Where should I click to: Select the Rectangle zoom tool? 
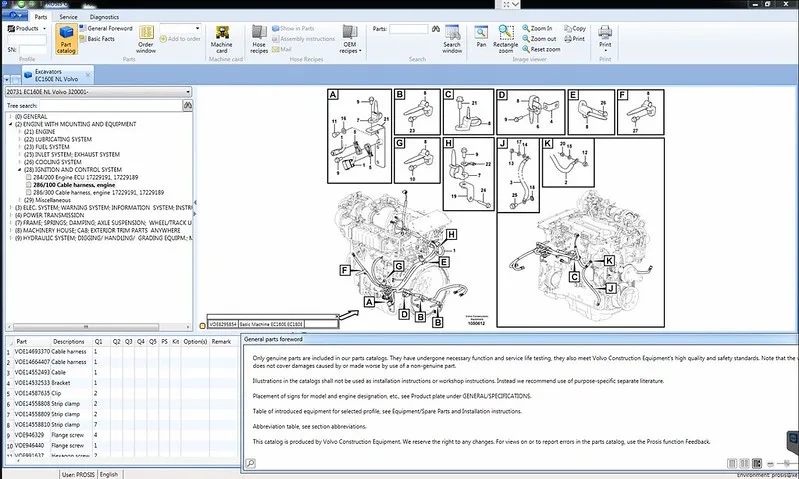click(505, 39)
